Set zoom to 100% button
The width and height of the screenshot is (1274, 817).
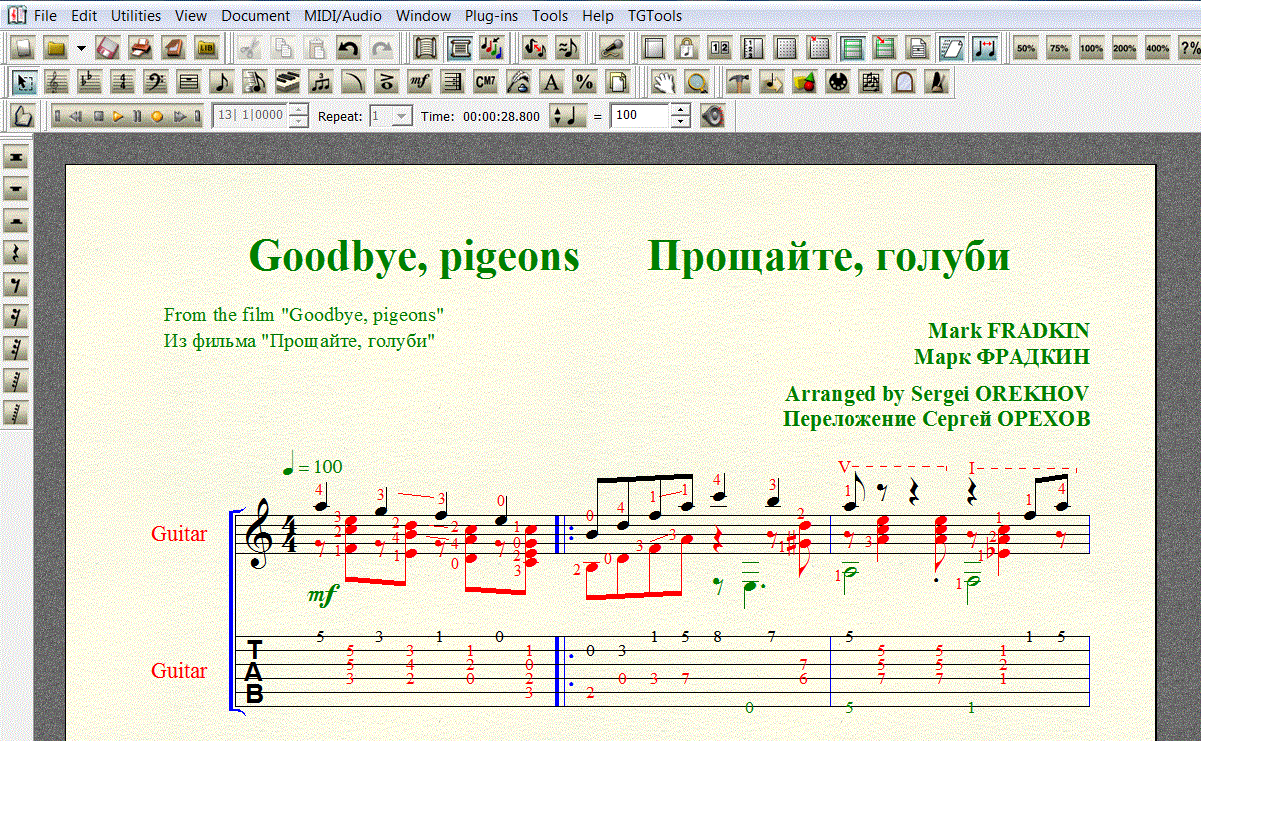tap(1092, 48)
